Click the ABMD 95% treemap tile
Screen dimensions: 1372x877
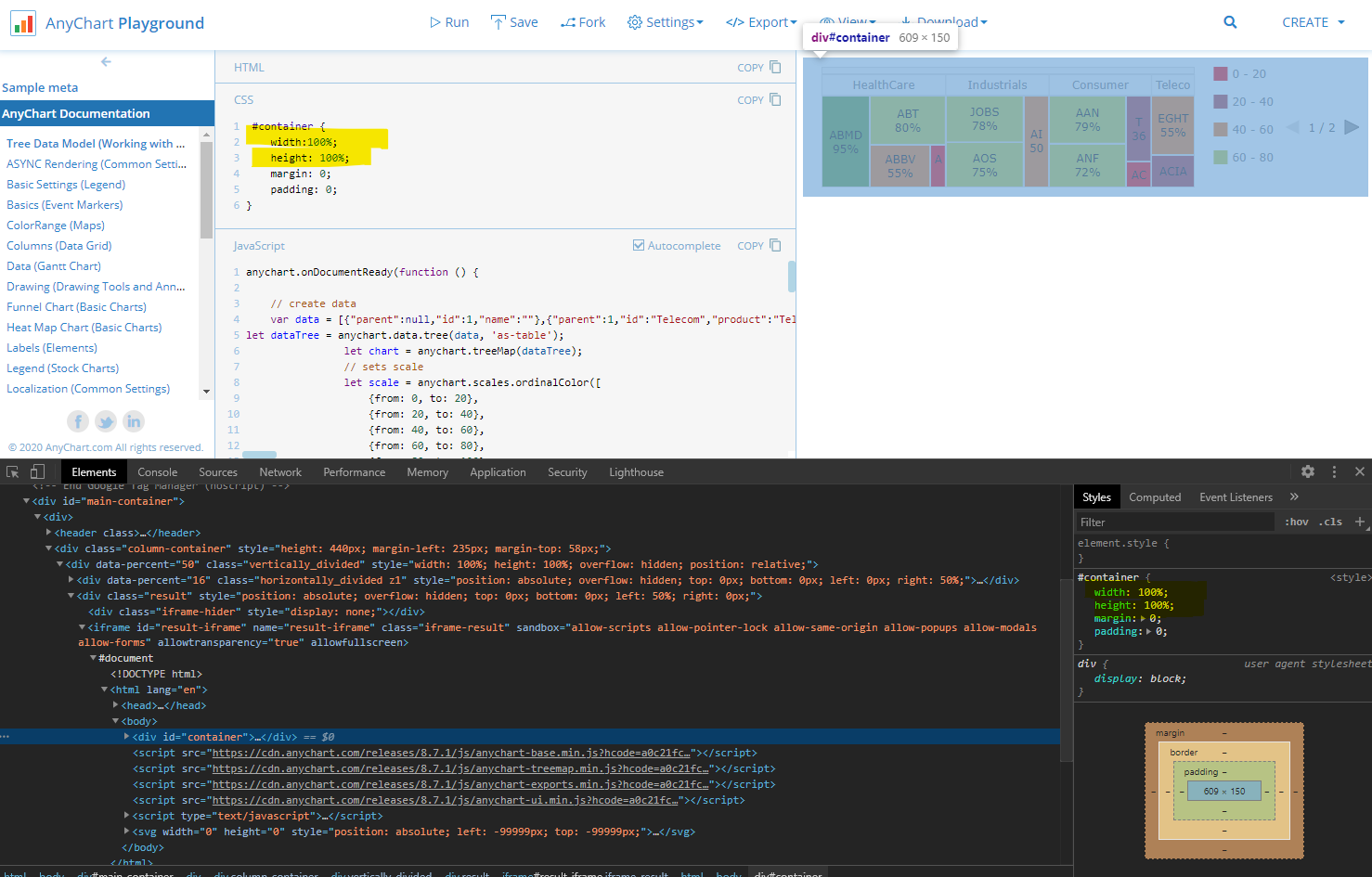click(846, 142)
